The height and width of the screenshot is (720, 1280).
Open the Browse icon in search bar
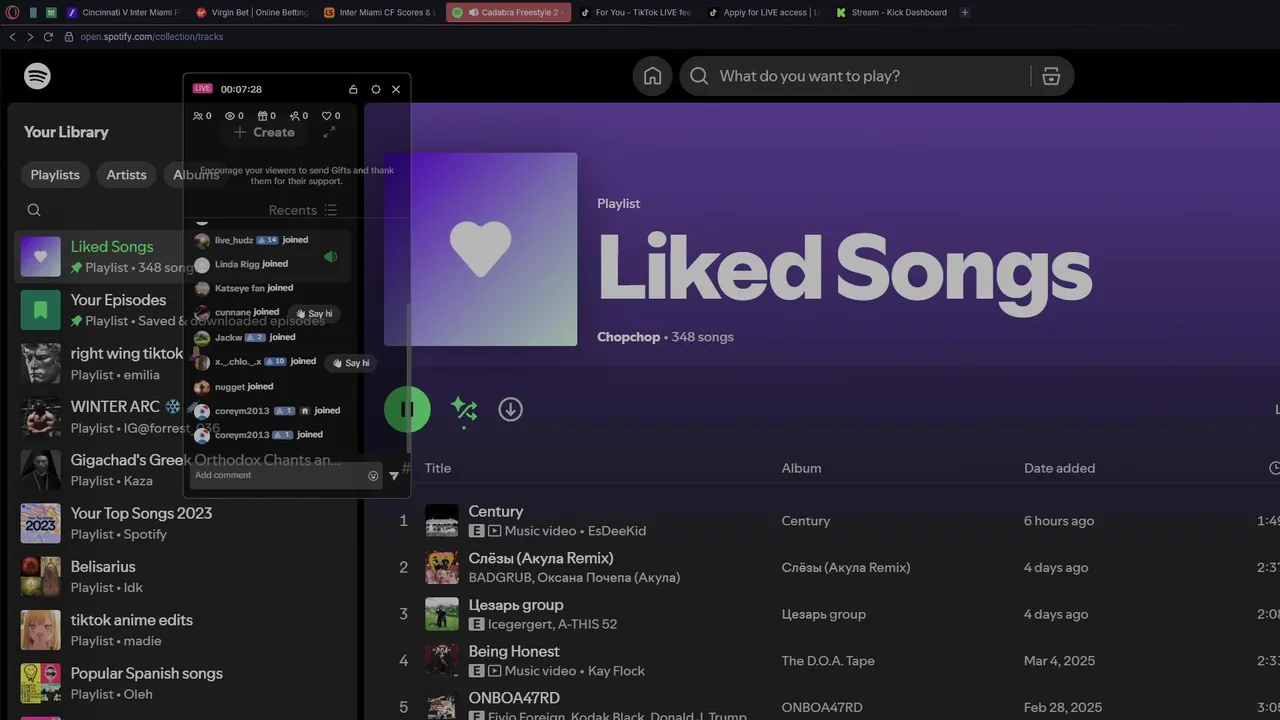click(x=1051, y=76)
